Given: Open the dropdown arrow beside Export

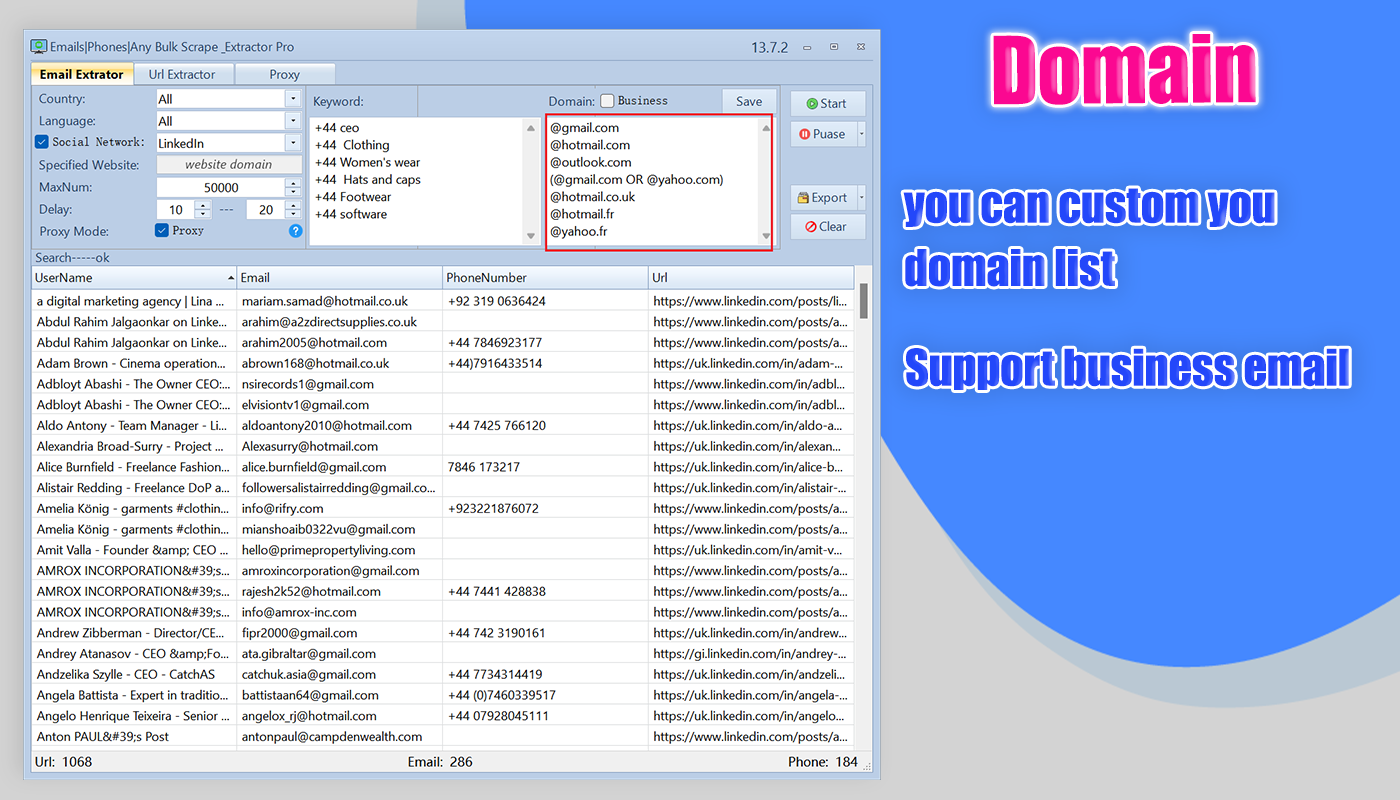Looking at the screenshot, I should coord(862,198).
